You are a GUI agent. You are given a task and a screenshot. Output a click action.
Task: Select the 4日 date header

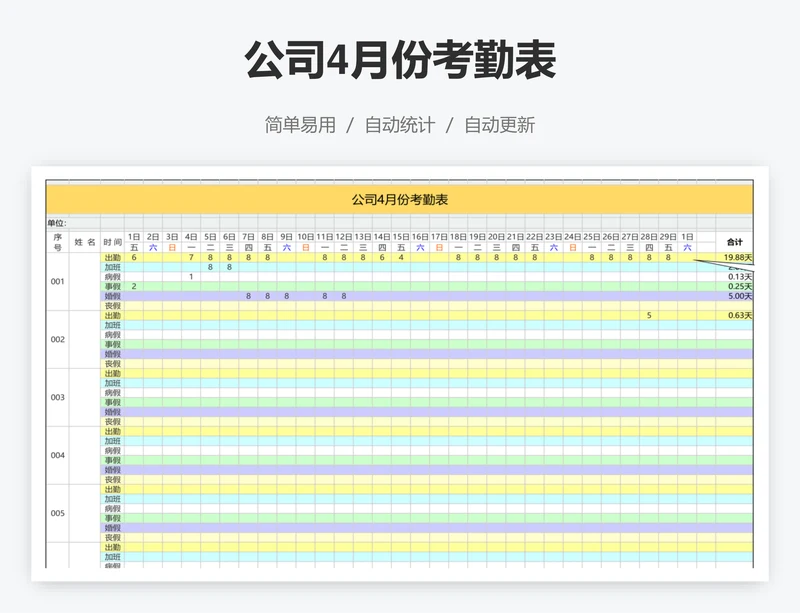[191, 237]
